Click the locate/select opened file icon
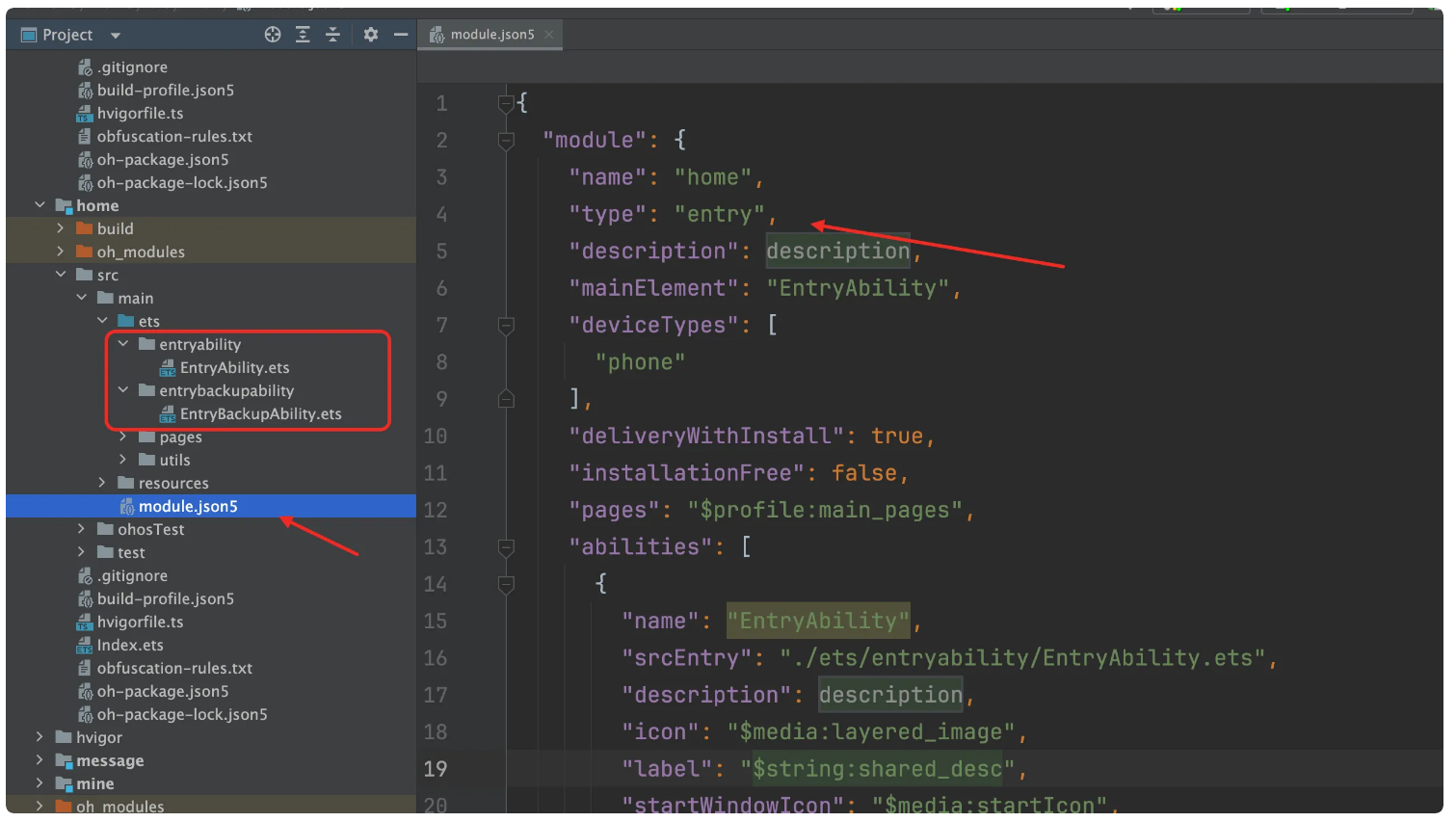The height and width of the screenshot is (822, 1456). (x=273, y=35)
